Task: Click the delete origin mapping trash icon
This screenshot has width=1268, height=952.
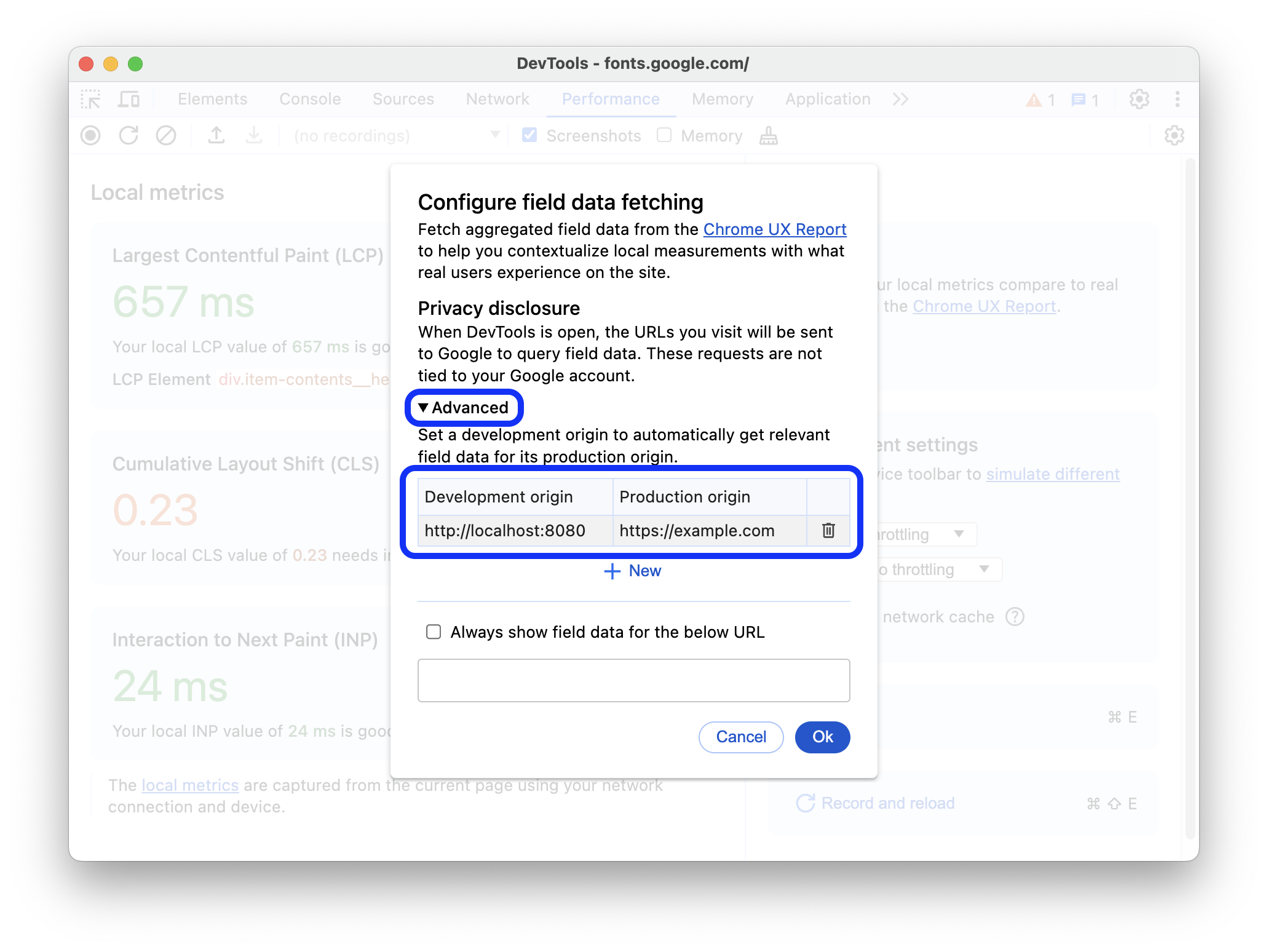Action: click(x=828, y=530)
